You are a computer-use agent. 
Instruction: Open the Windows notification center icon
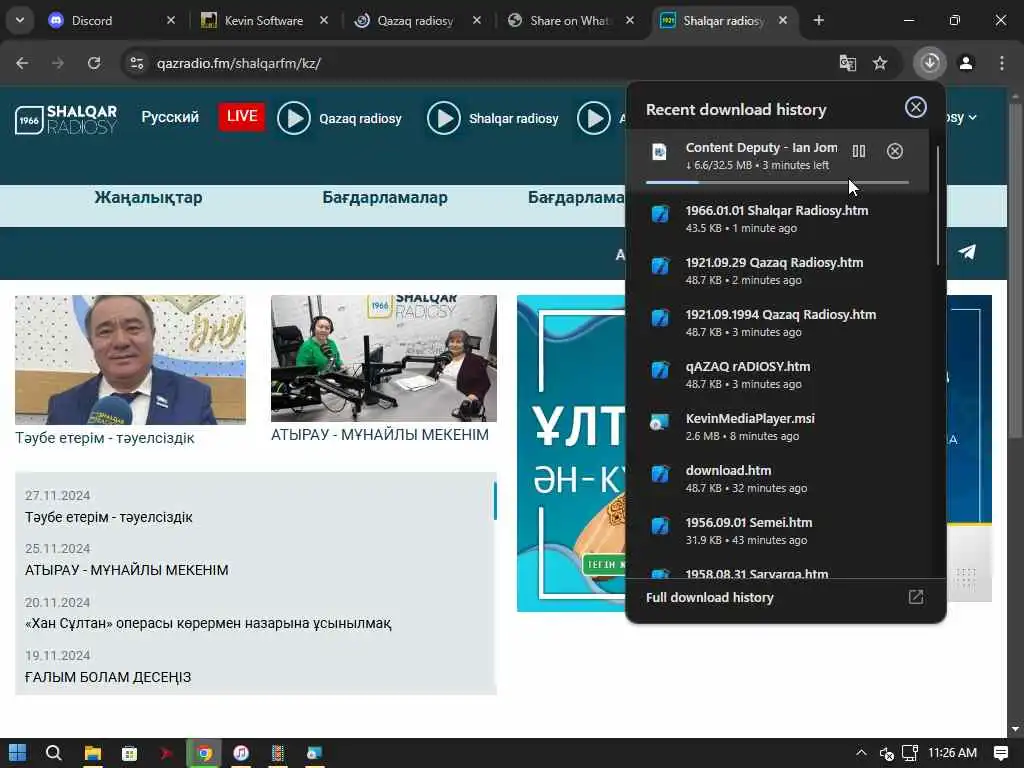click(x=1000, y=753)
